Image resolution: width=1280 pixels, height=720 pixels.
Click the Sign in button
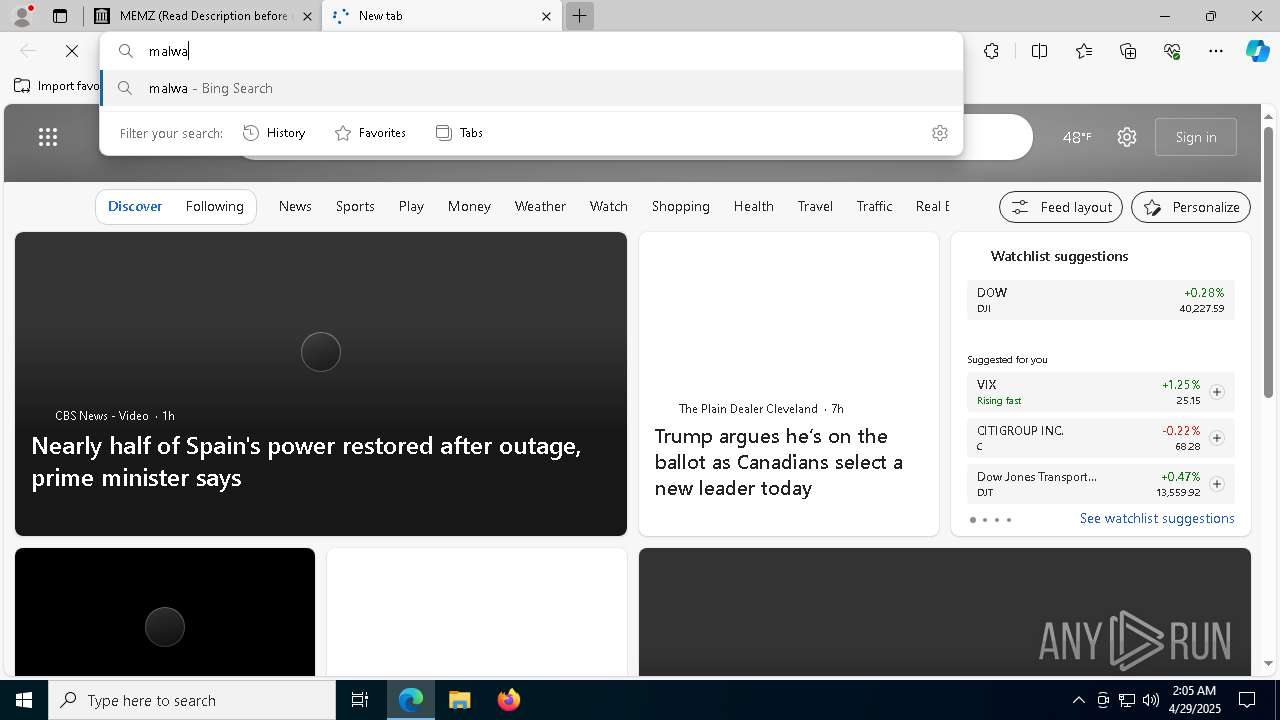[1196, 137]
